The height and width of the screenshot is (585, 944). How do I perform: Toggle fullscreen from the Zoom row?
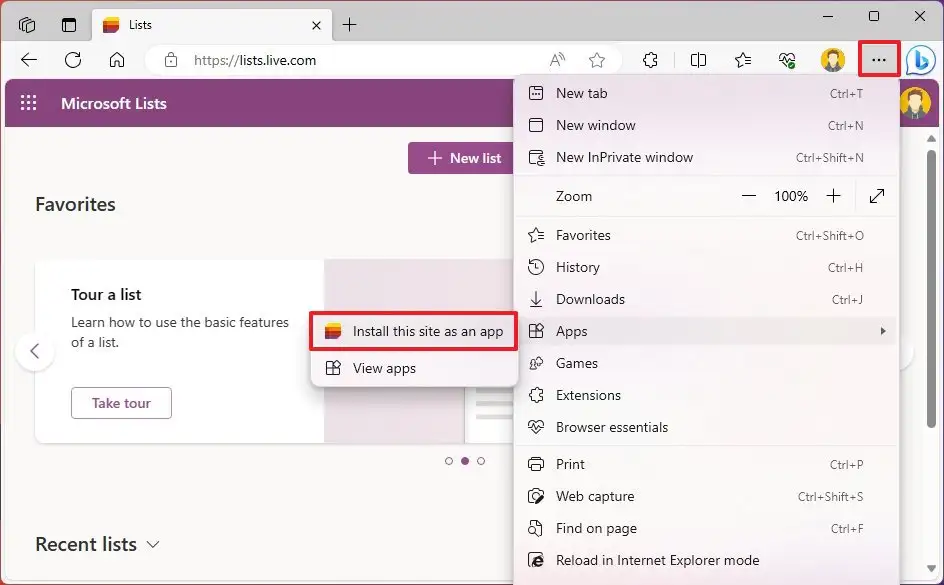click(x=877, y=196)
